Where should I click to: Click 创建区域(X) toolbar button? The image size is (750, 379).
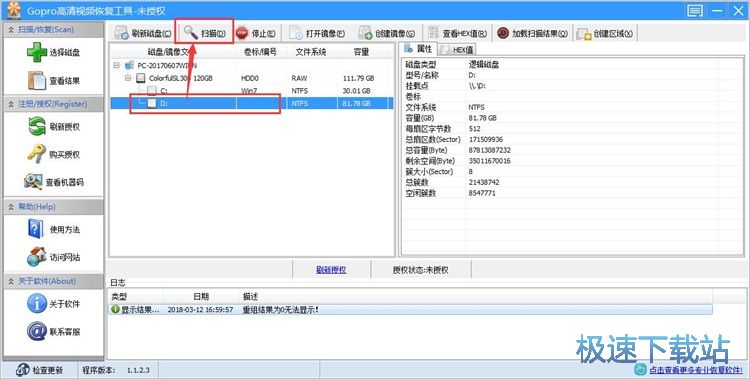pos(605,33)
